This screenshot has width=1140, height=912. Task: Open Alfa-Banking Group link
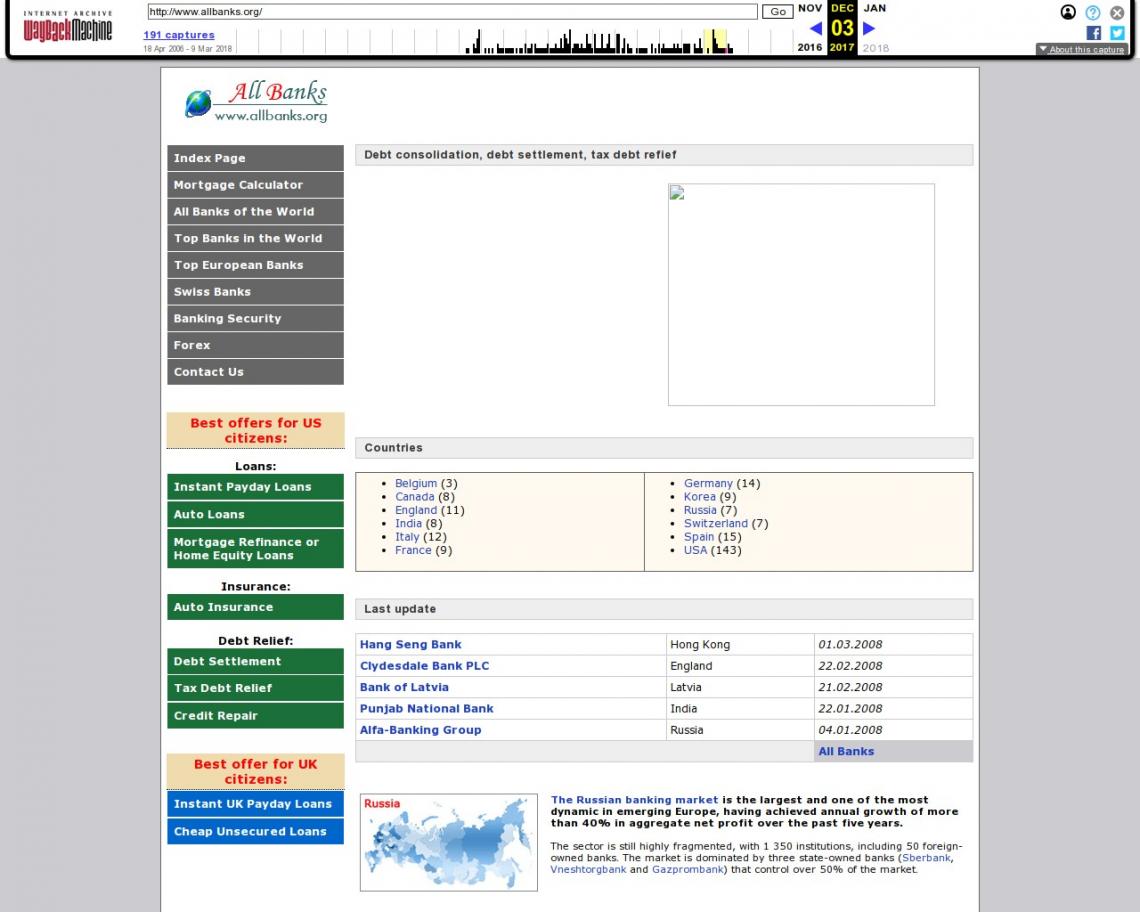coord(420,730)
